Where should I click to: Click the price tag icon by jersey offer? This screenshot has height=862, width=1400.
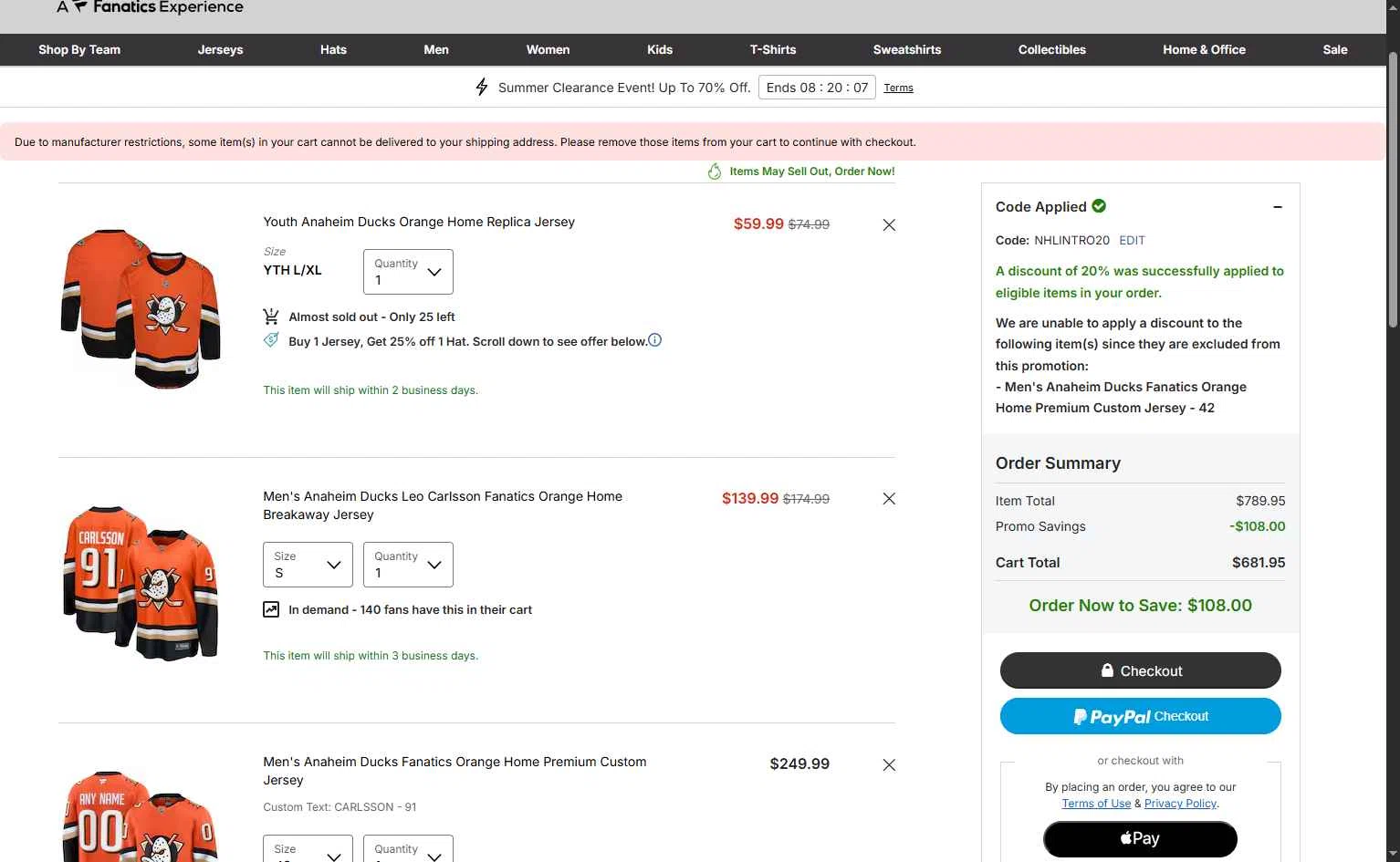[x=271, y=340]
